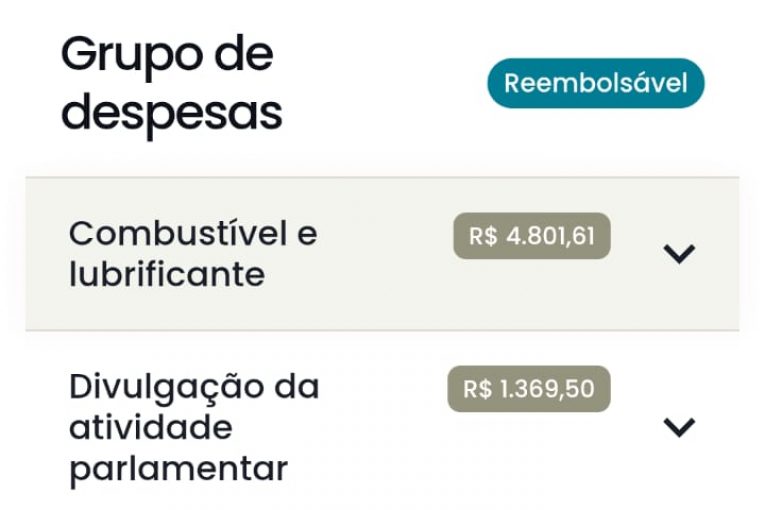Click the Reembolsável badge
Screen dimensions: 765x510
(x=595, y=83)
